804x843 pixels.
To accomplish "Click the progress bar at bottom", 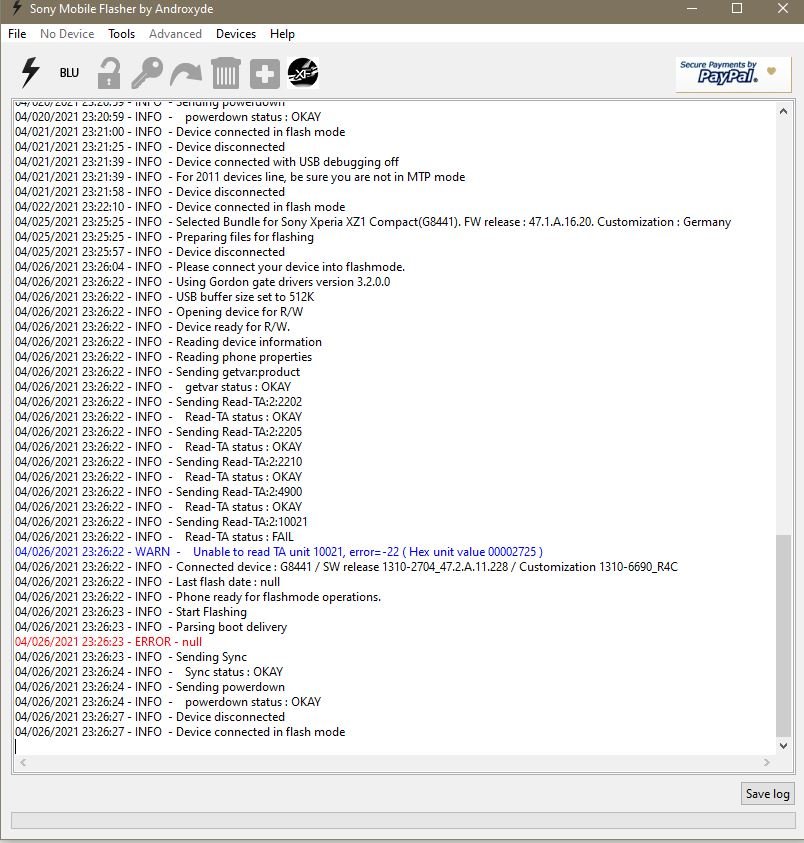I will pyautogui.click(x=403, y=820).
